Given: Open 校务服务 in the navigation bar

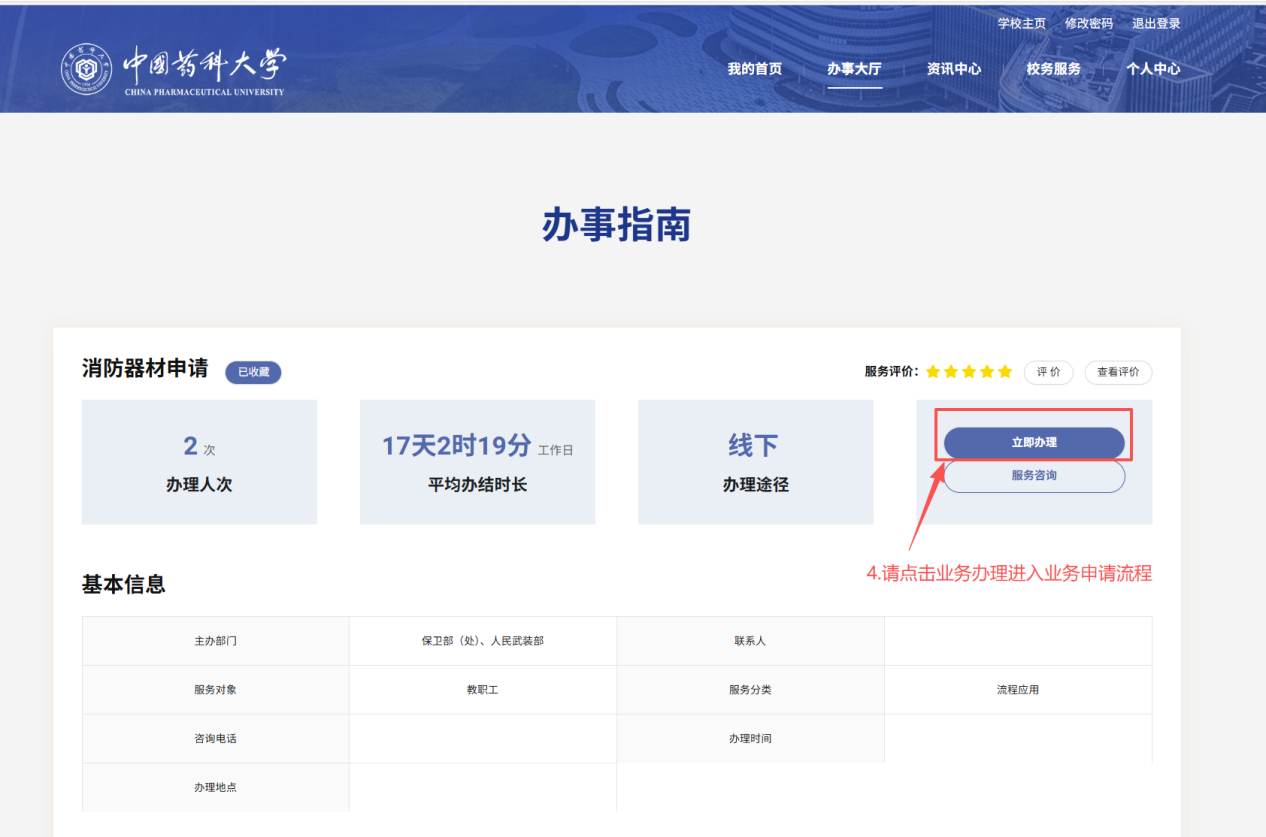Looking at the screenshot, I should (1053, 69).
